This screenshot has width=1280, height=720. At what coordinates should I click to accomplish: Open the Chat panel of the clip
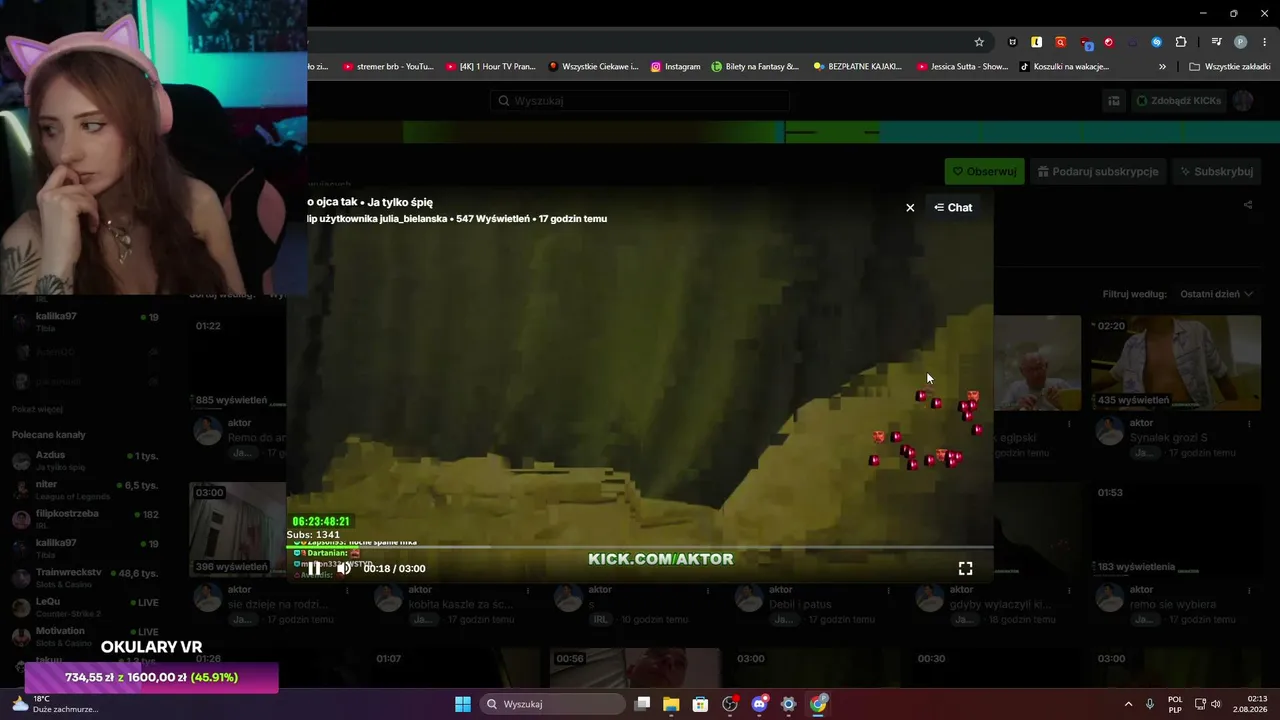tap(953, 208)
